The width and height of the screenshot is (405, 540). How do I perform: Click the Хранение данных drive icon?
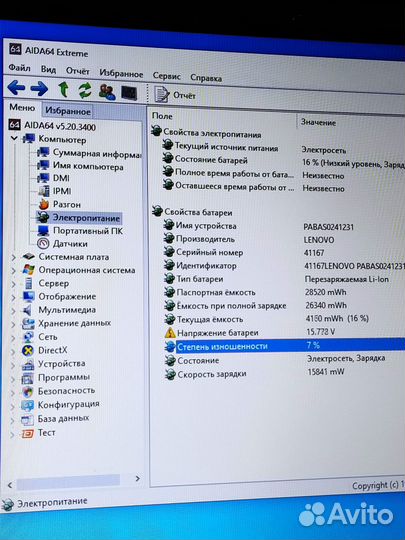click(x=28, y=323)
